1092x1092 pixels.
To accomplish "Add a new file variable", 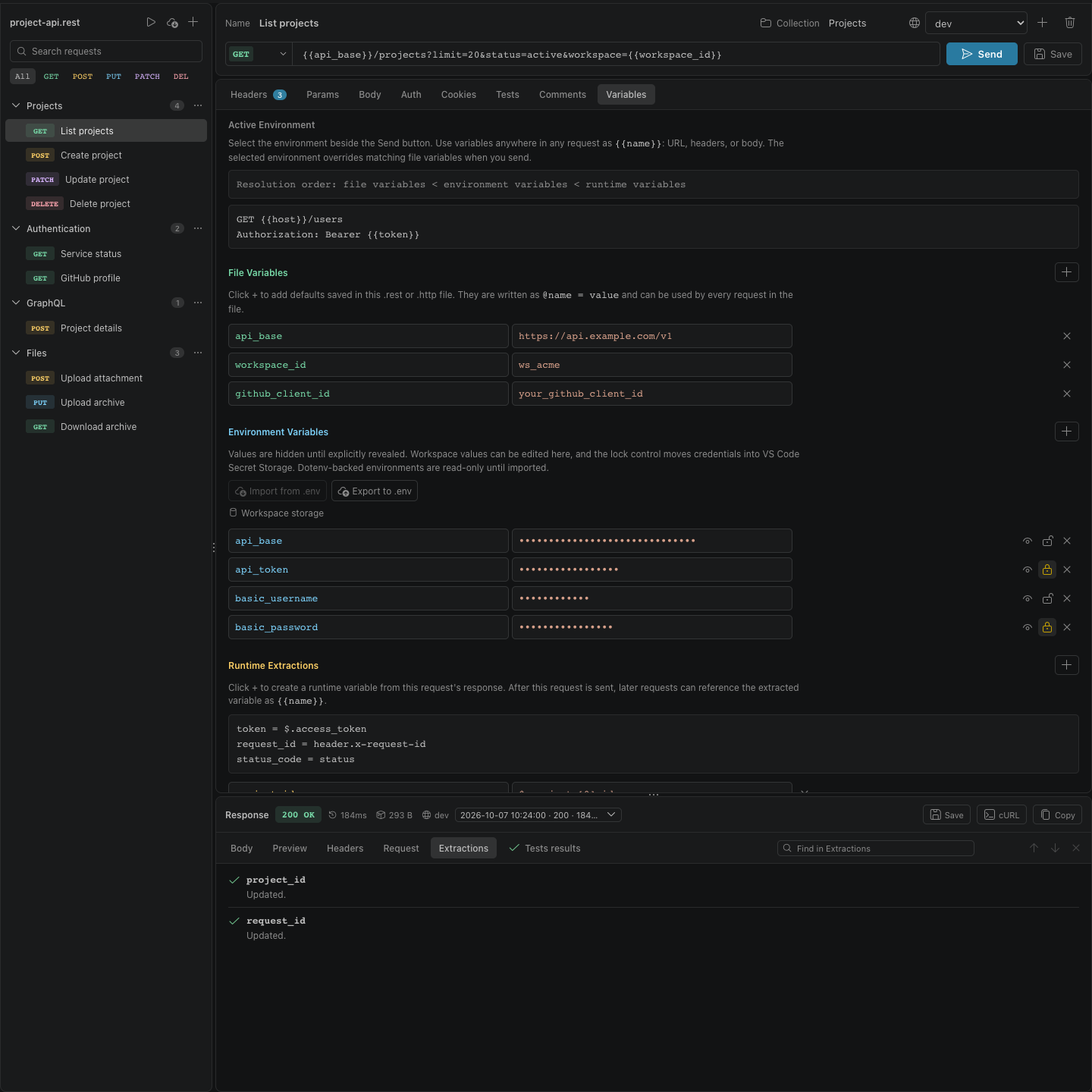I will tap(1067, 272).
